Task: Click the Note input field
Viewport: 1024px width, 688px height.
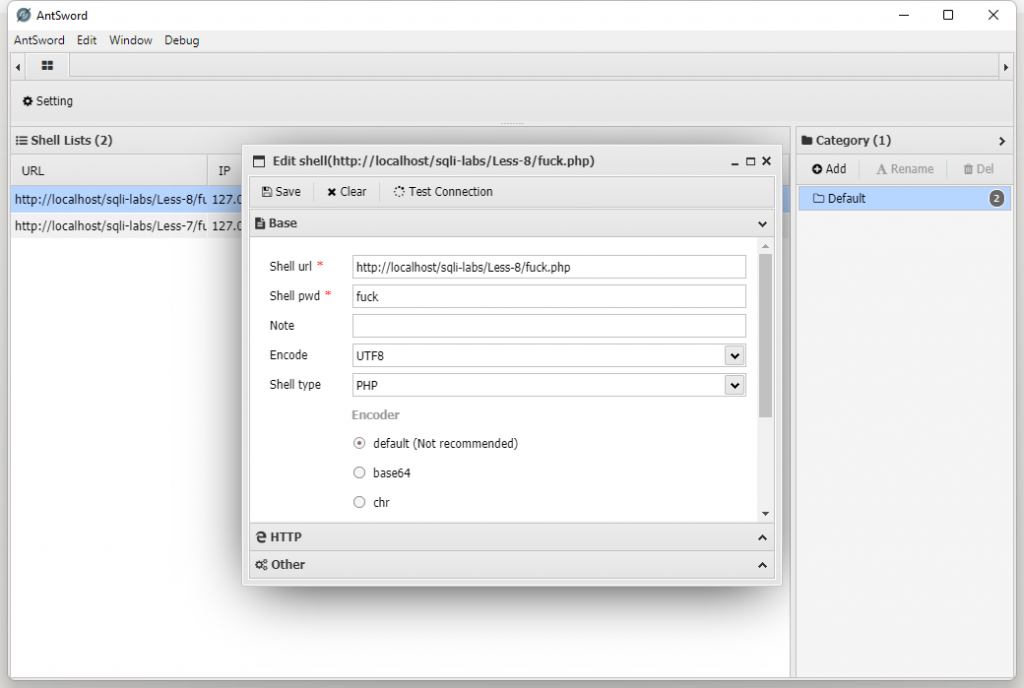Action: point(549,326)
